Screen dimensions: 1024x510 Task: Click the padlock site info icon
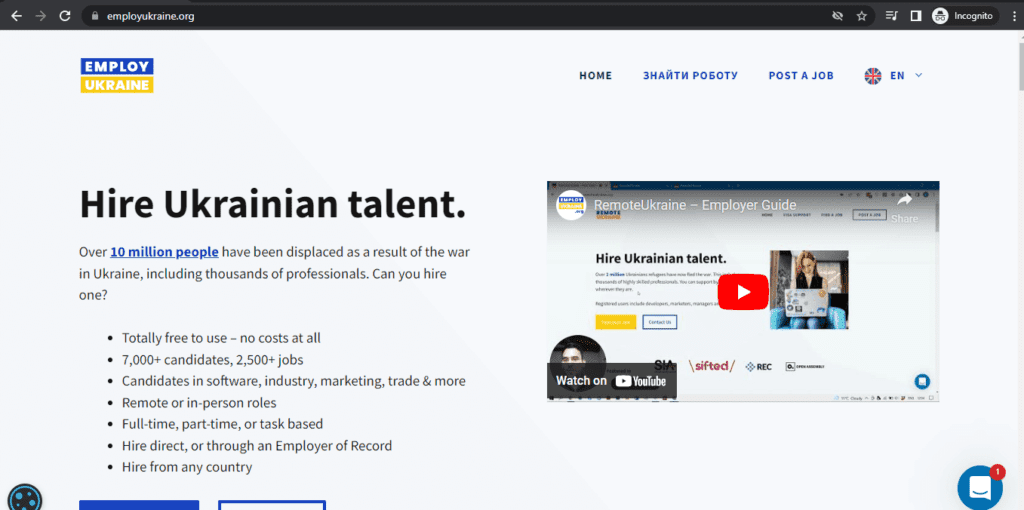coord(95,16)
